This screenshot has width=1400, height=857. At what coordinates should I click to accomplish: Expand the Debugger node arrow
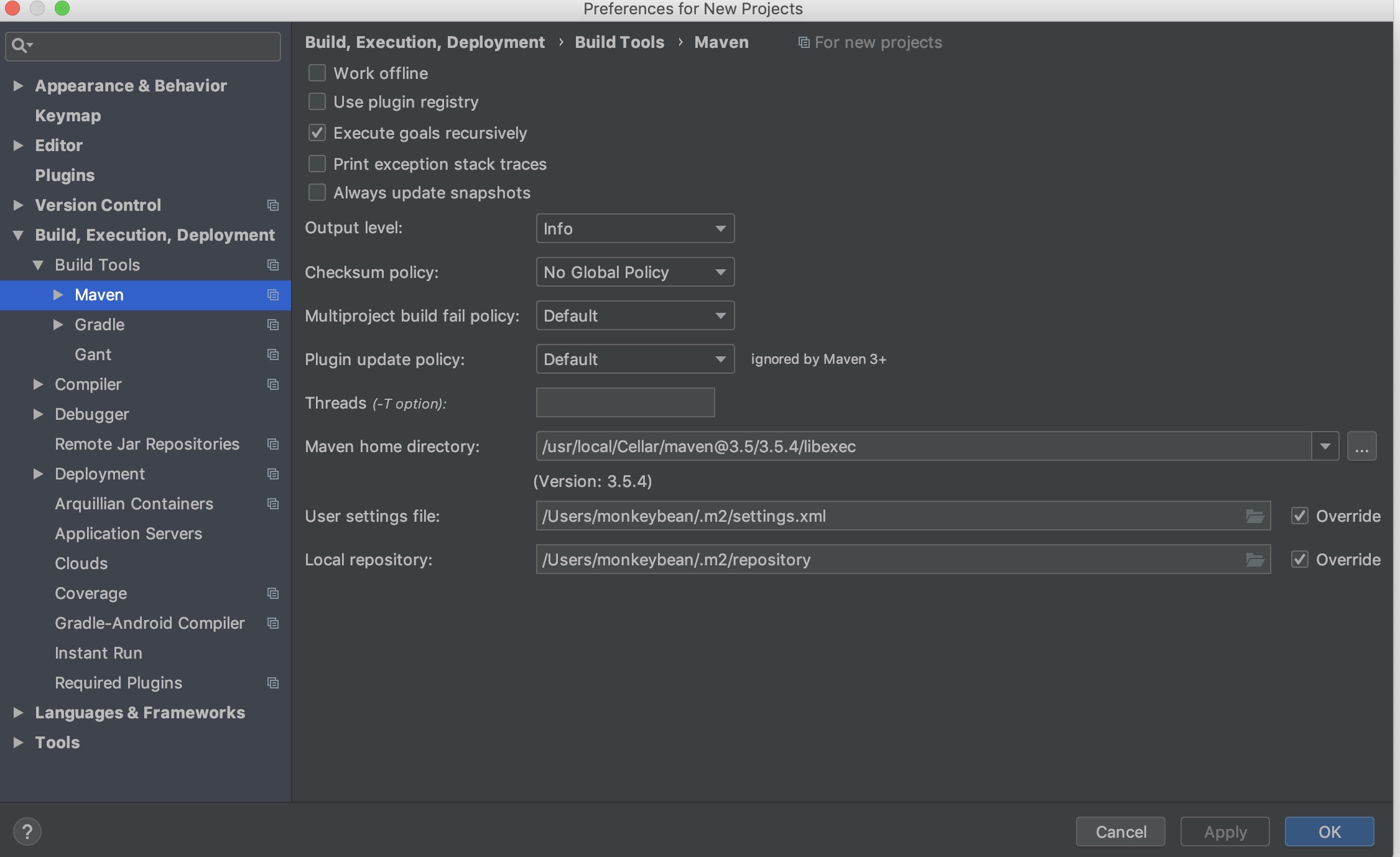coord(38,414)
